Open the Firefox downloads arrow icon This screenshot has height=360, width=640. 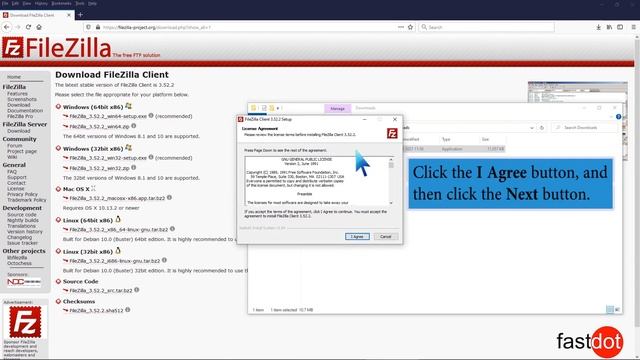[x=598, y=27]
